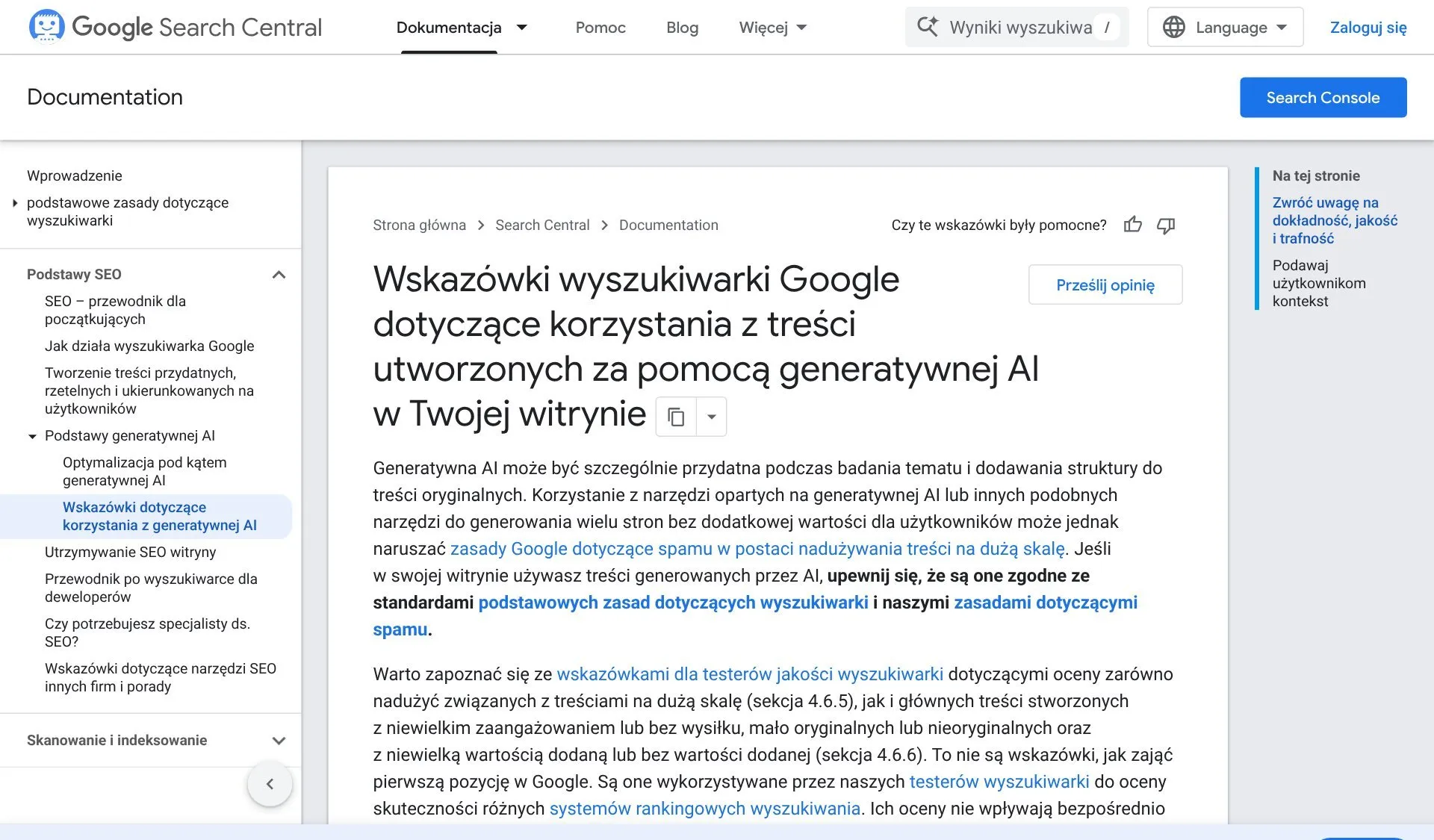
Task: Click the thumbs up helpful icon
Action: pyautogui.click(x=1132, y=225)
